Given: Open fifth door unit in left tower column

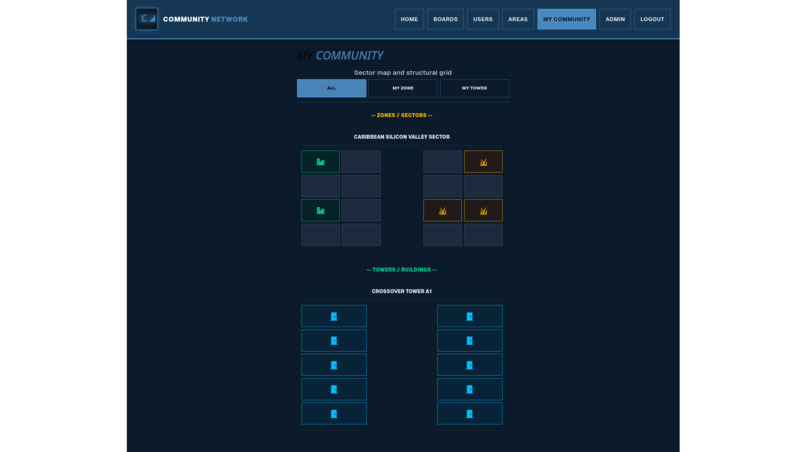Looking at the screenshot, I should tap(334, 413).
